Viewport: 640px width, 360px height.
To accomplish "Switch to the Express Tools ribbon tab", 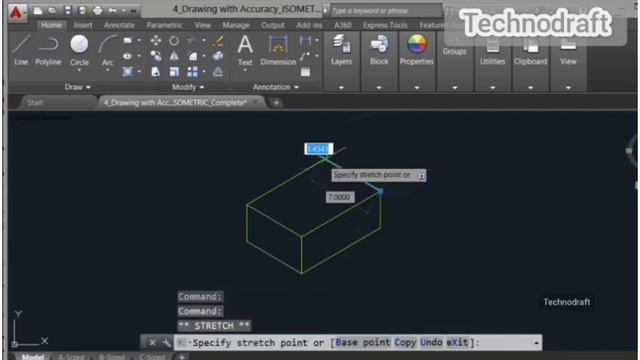I will tap(385, 25).
